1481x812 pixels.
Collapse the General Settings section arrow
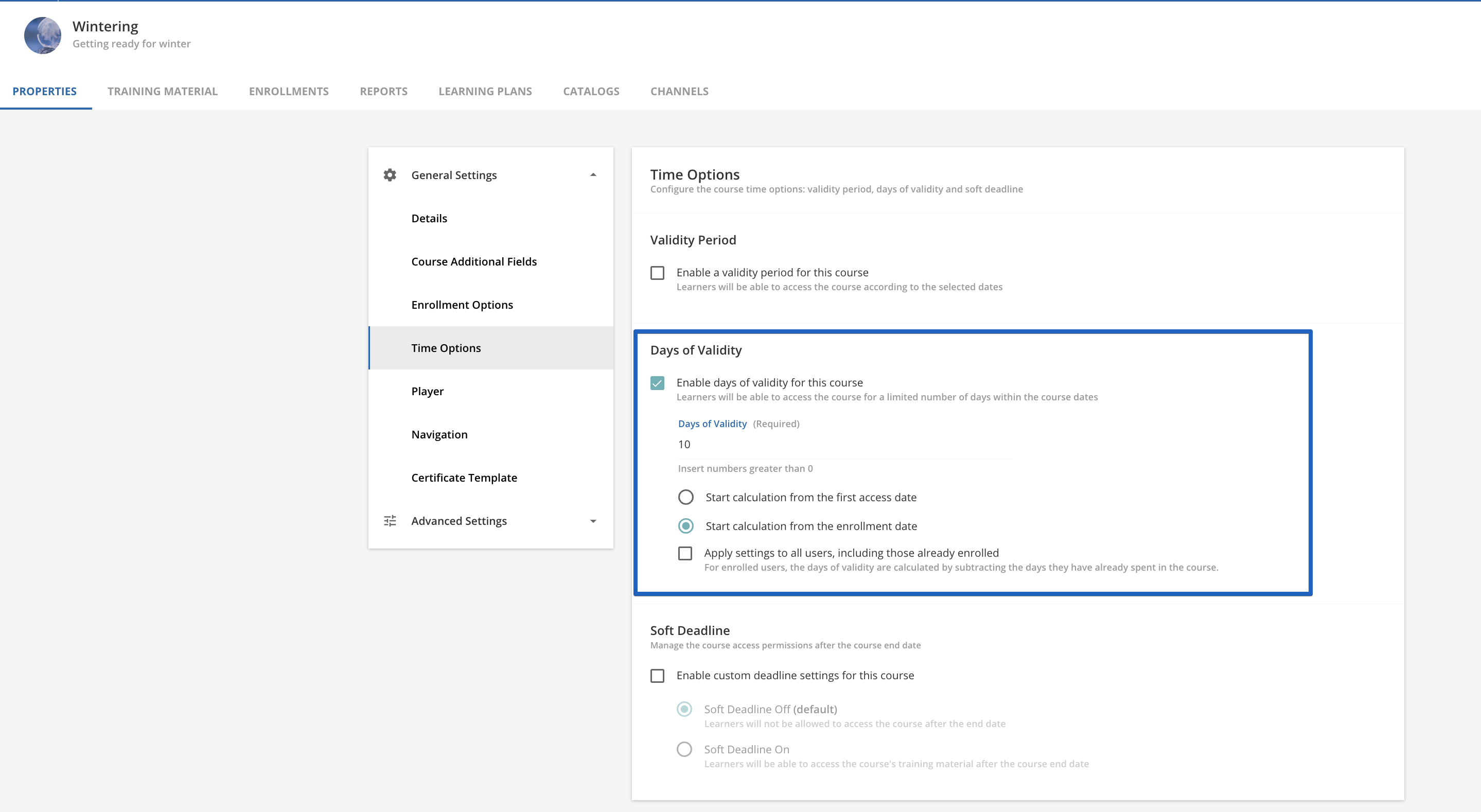click(593, 175)
